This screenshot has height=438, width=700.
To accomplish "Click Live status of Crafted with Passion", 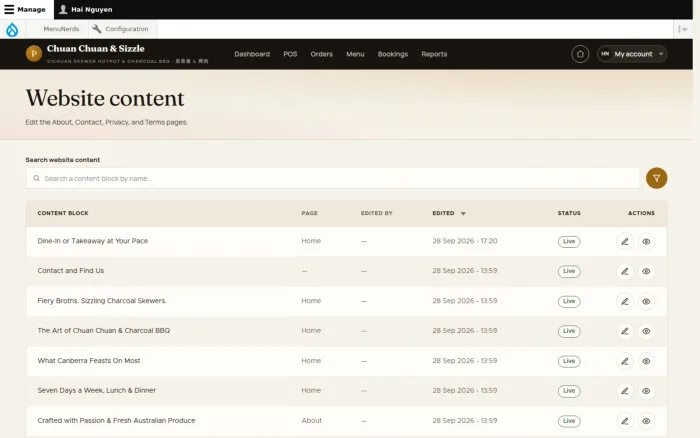I will point(569,421).
